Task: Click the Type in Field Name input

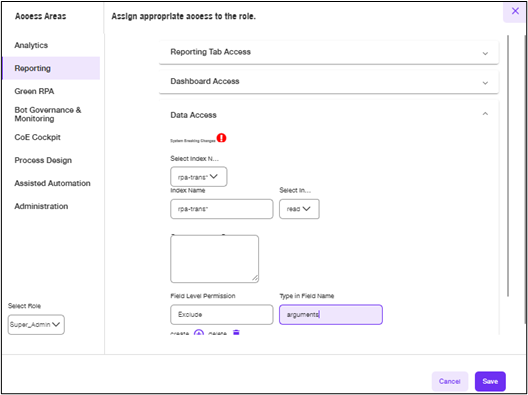Action: point(331,315)
